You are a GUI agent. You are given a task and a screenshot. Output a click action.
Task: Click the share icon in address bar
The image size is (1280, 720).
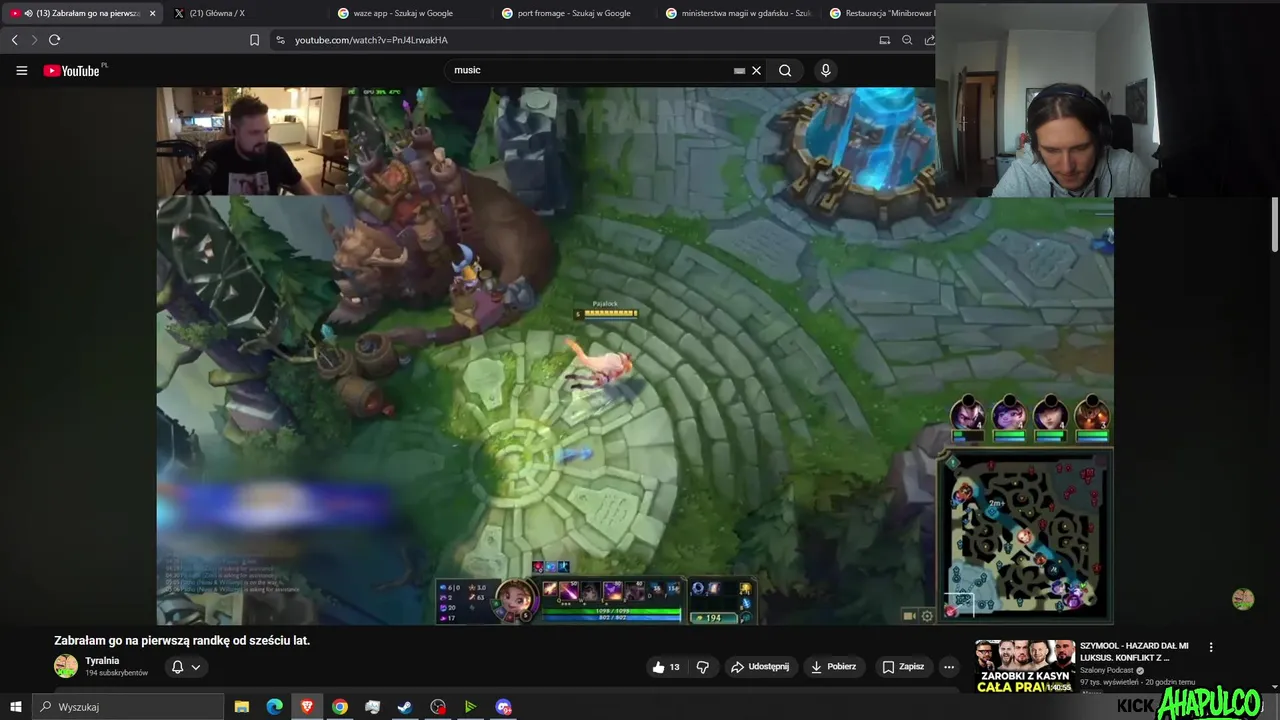(929, 40)
